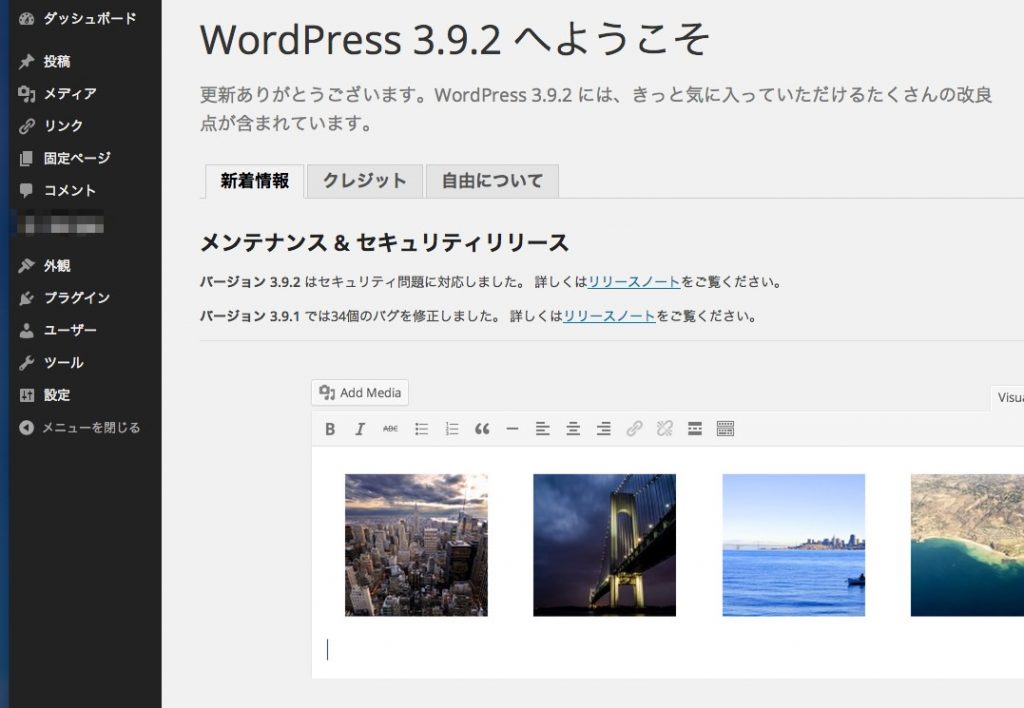Viewport: 1024px width, 708px height.
Task: Click the pages icon beside 固定ページ
Action: coord(26,159)
